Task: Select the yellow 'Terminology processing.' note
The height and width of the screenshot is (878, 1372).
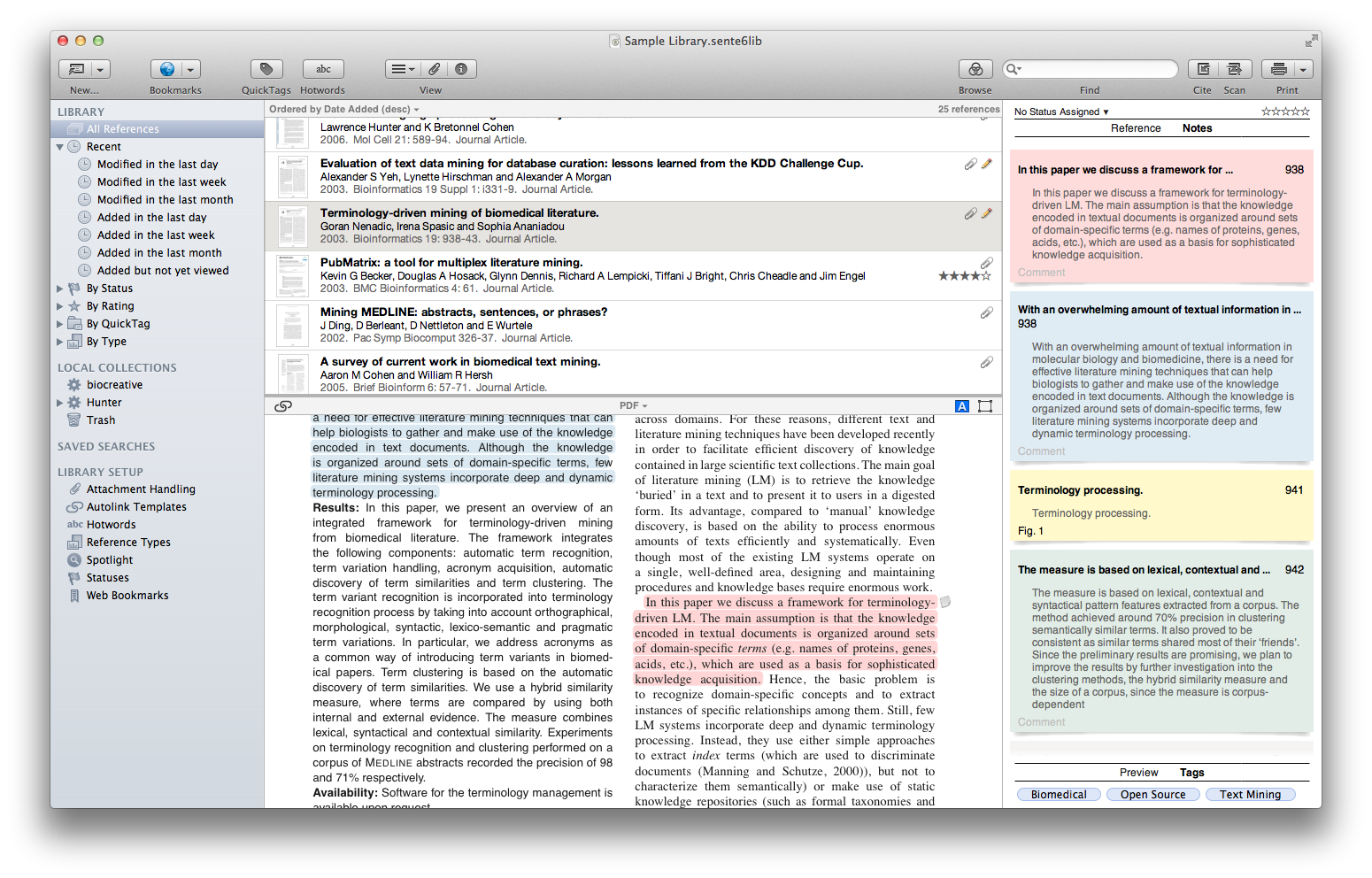Action: point(1161,506)
